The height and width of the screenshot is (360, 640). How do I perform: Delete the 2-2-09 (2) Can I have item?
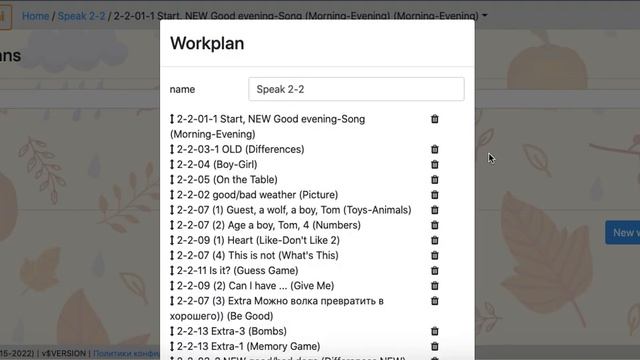point(435,285)
